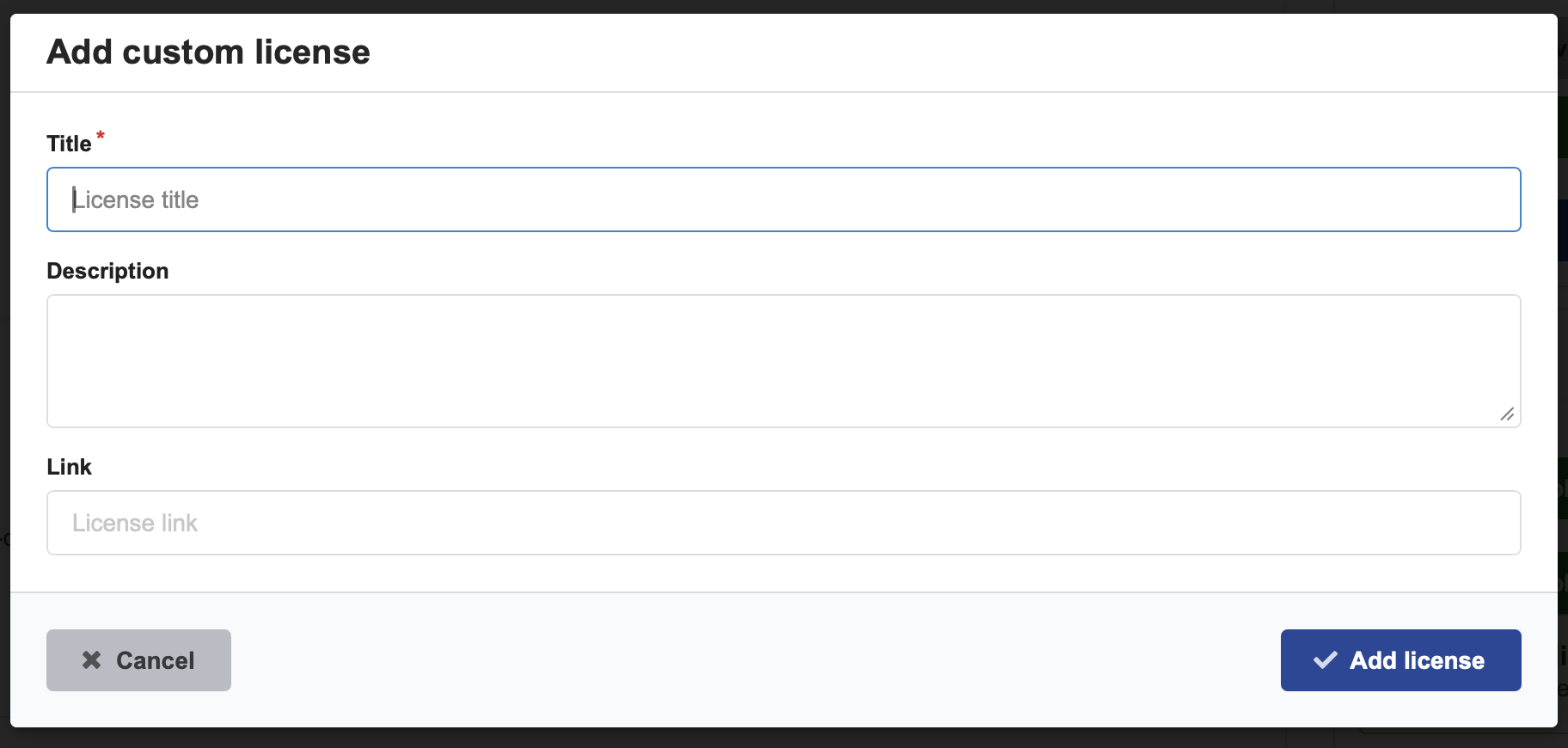
Task: Click the empty footer area between buttons
Action: [x=756, y=660]
